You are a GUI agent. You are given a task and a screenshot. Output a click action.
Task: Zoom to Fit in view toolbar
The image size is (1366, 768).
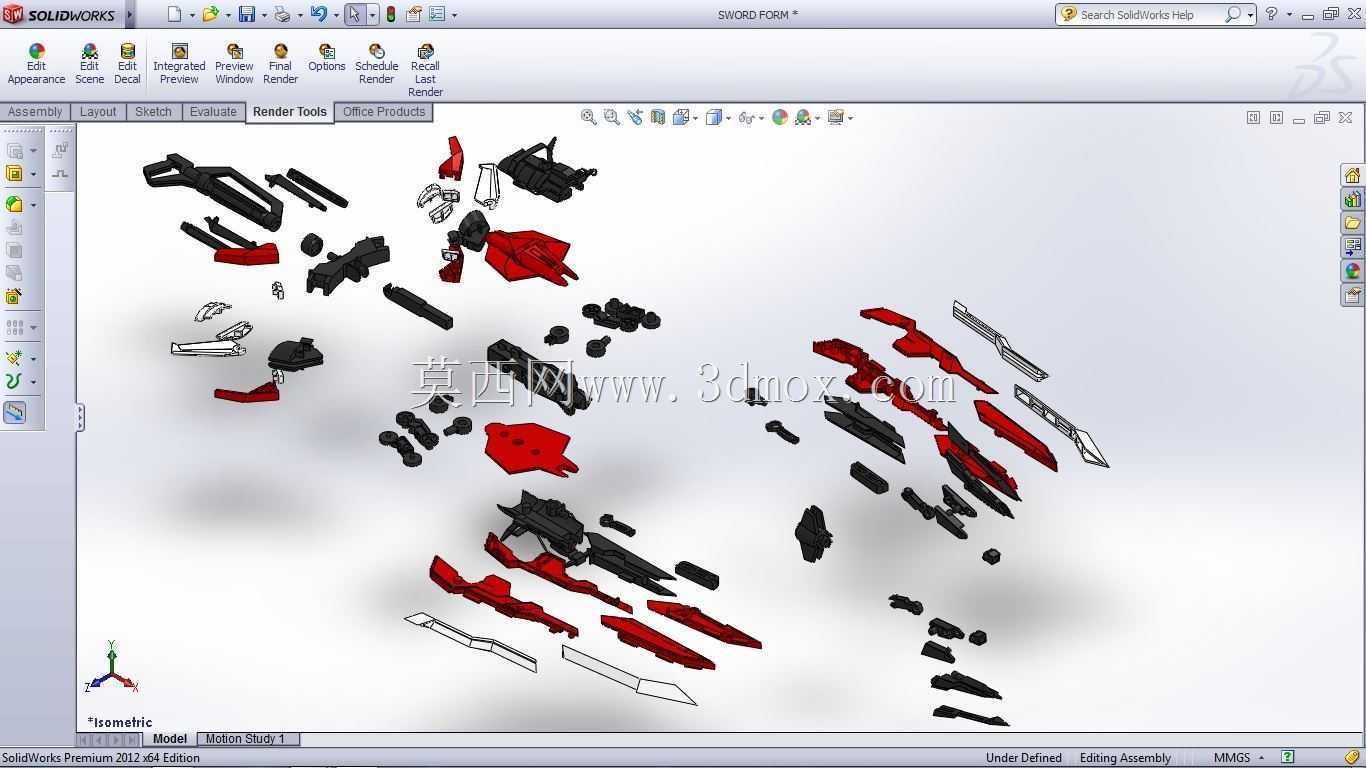589,117
